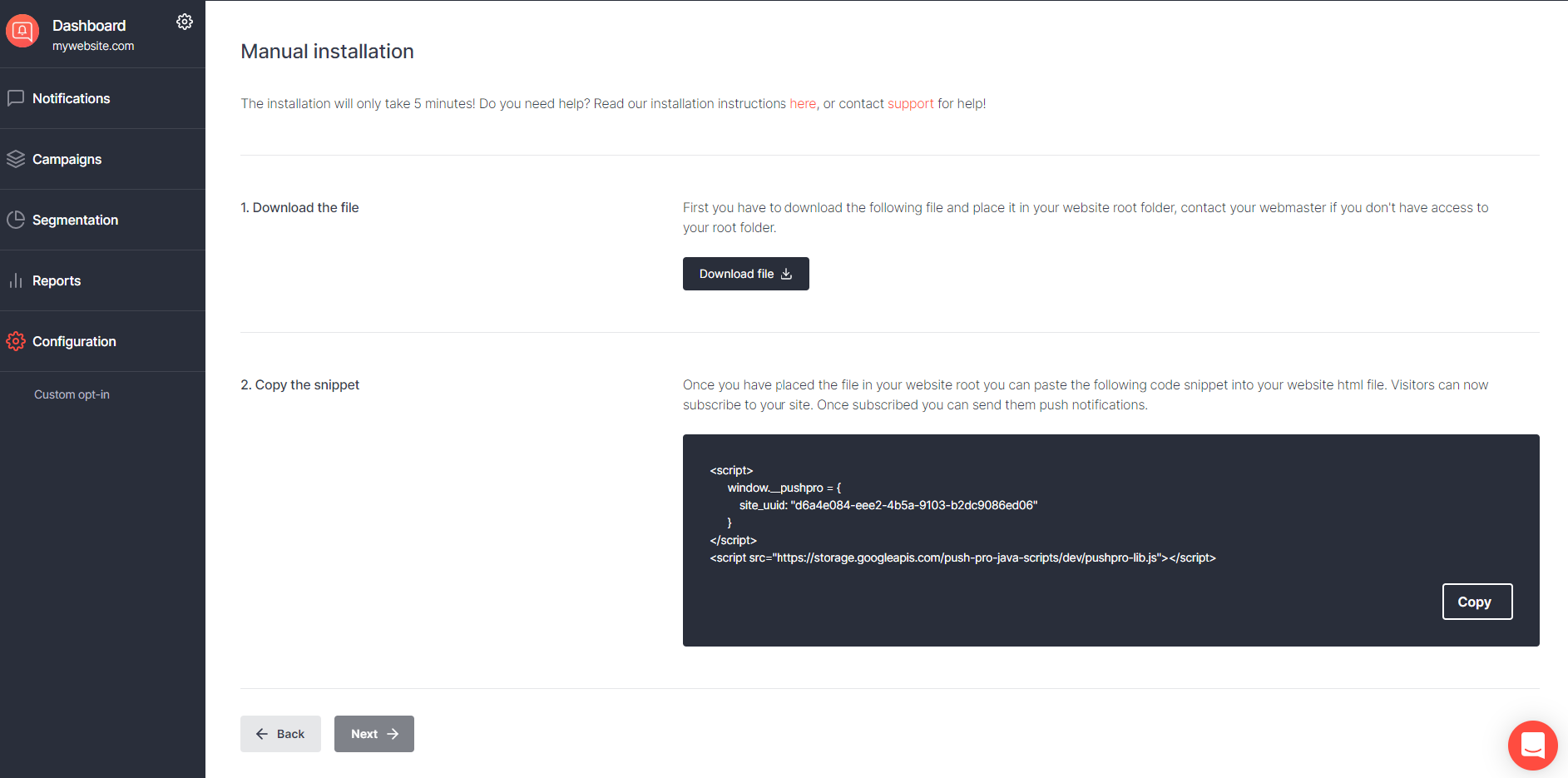The height and width of the screenshot is (778, 1568).
Task: Click the Dashboard title in the sidebar
Action: pyautogui.click(x=89, y=26)
